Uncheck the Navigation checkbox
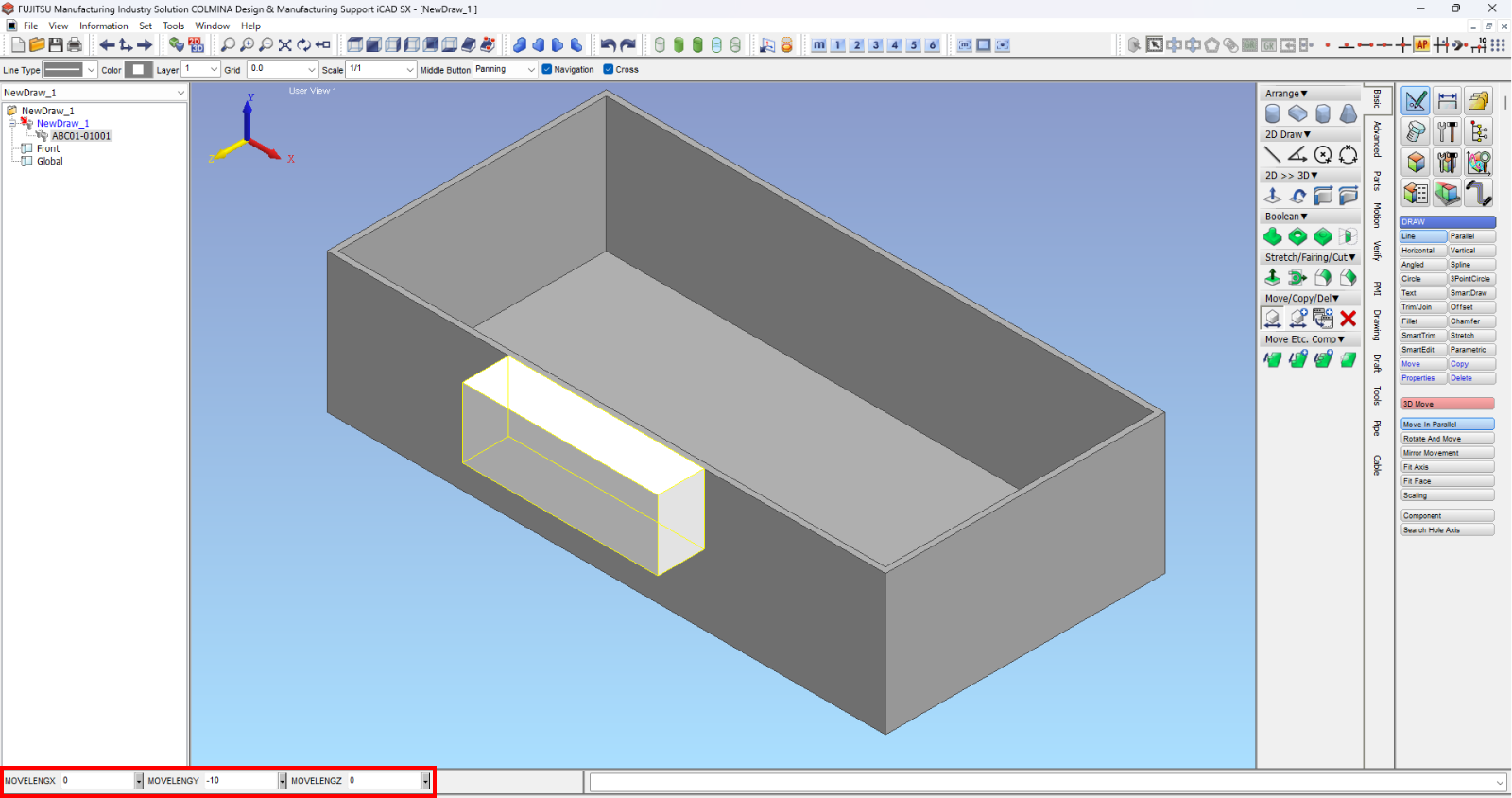Image resolution: width=1512 pixels, height=798 pixels. click(547, 69)
